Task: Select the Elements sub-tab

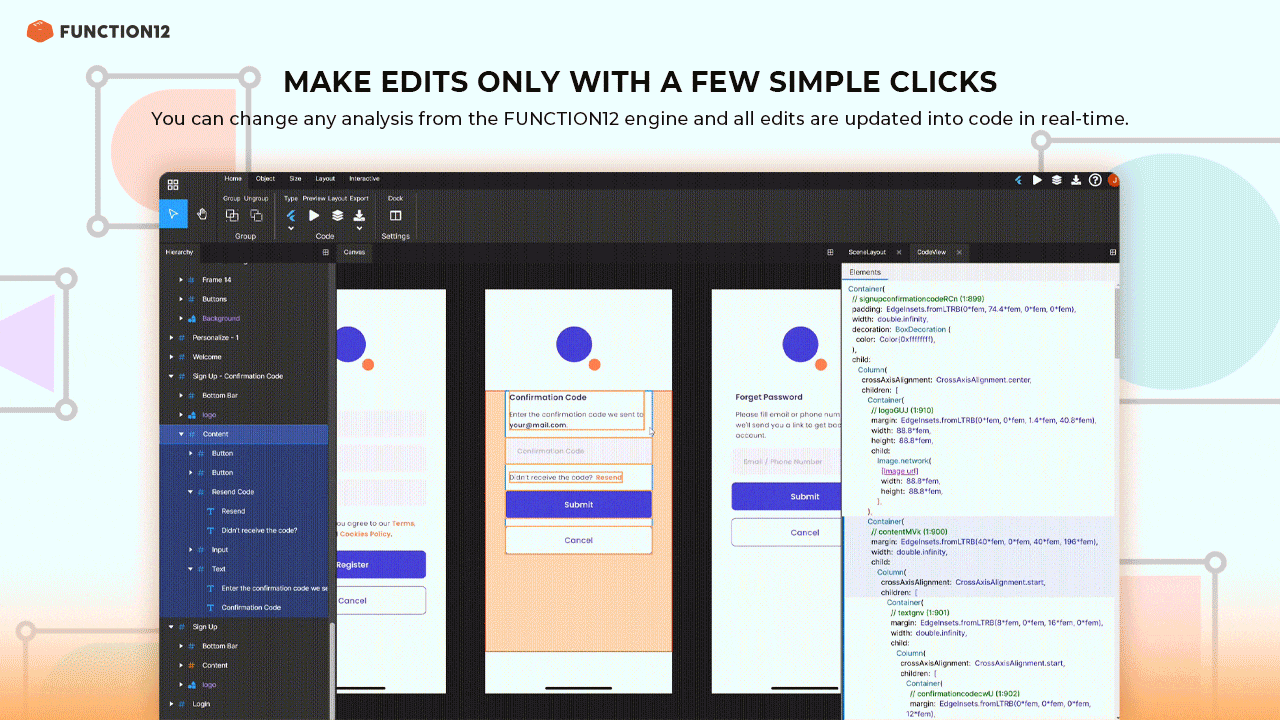Action: [x=865, y=272]
